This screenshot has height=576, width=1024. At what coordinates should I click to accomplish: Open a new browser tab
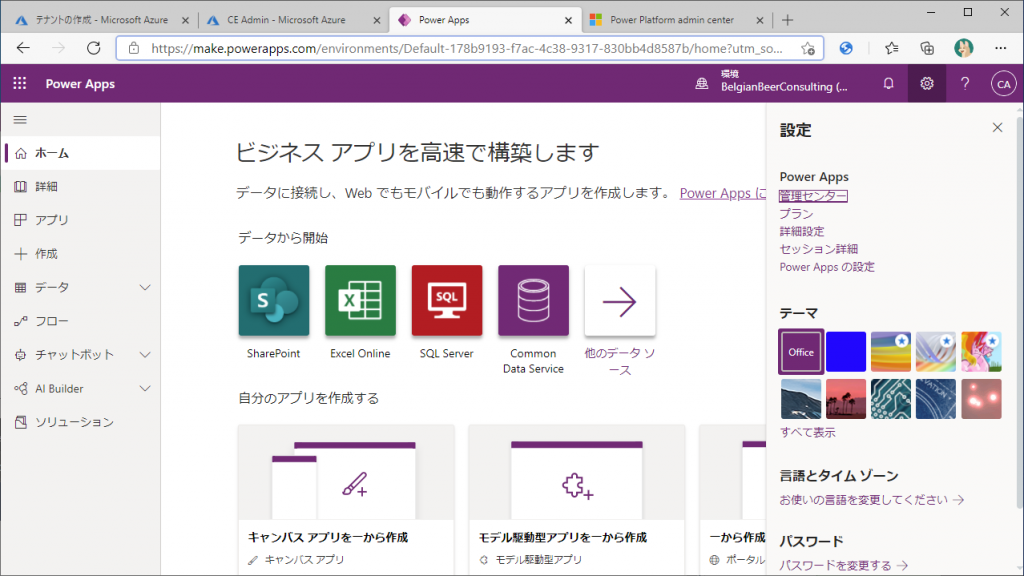[787, 20]
